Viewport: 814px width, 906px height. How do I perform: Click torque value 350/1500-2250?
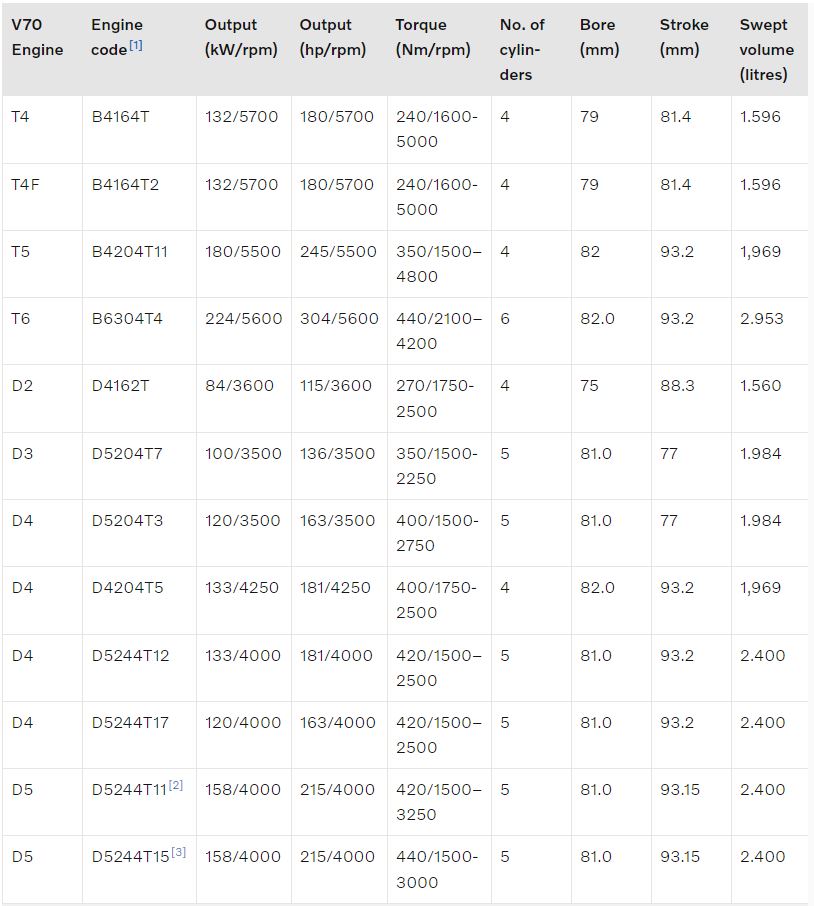(x=437, y=466)
